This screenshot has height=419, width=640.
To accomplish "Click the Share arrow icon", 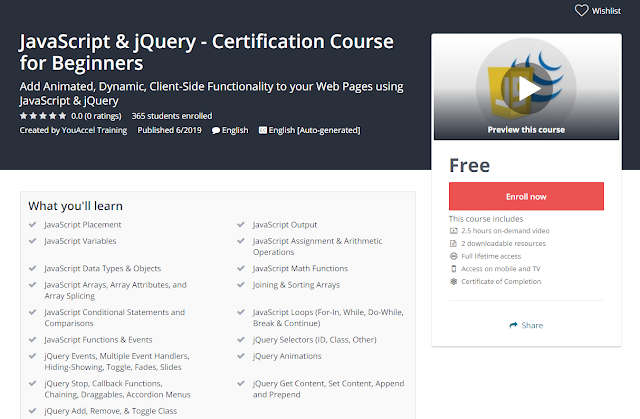I will pos(514,325).
